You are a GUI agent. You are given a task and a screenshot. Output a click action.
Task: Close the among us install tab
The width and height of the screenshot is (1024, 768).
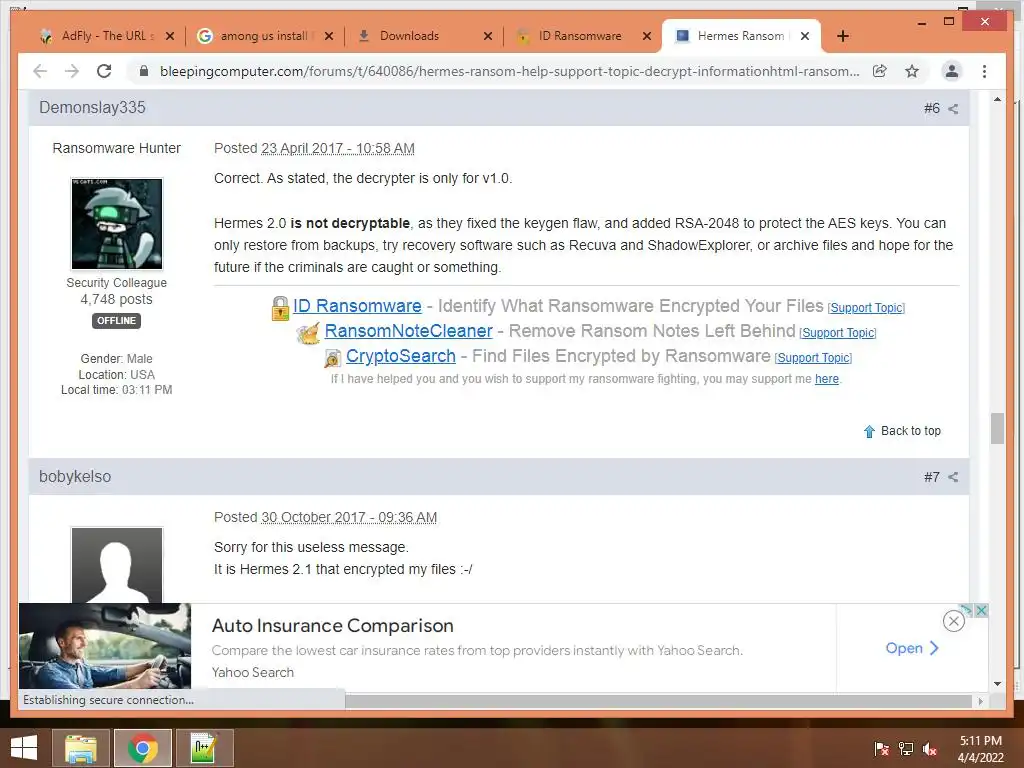coord(329,36)
